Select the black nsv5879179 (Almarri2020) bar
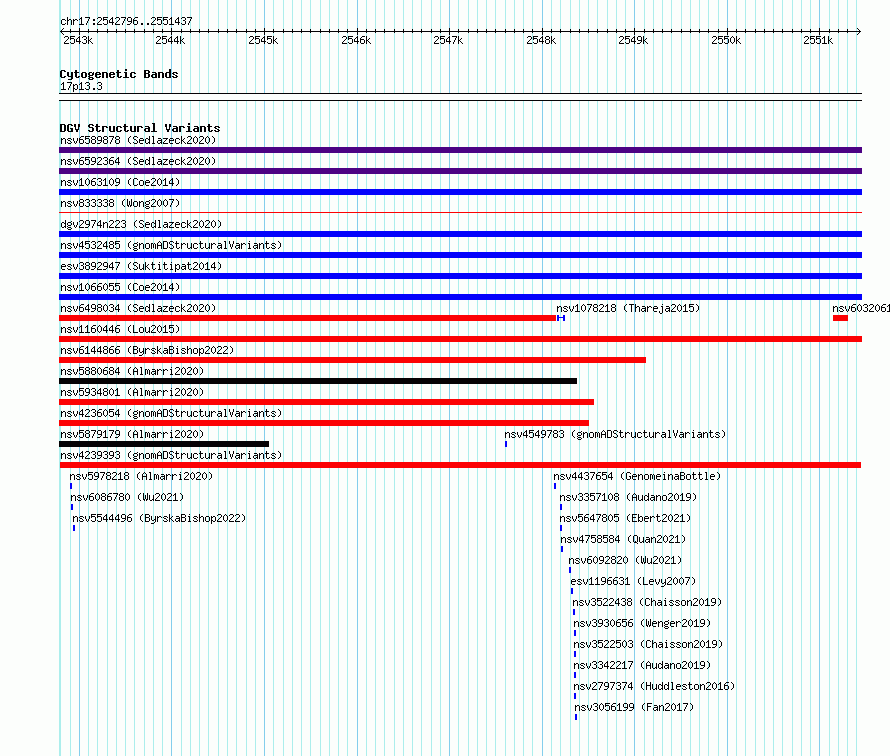This screenshot has height=756, width=890. (164, 444)
